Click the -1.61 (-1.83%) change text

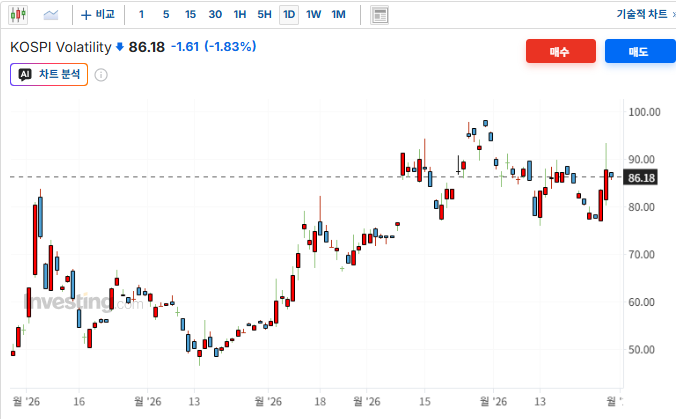click(214, 47)
